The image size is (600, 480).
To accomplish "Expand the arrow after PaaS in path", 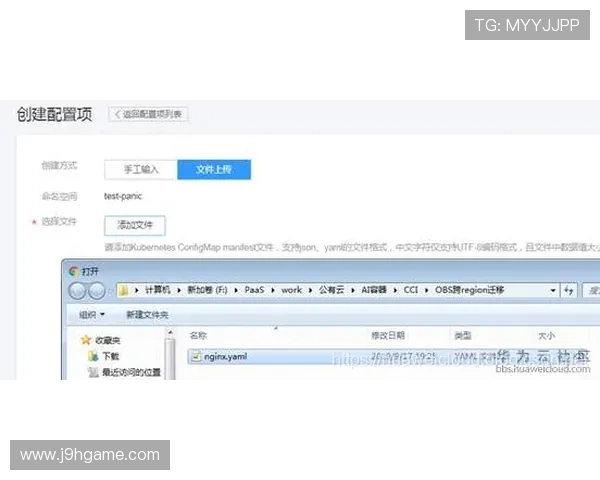I will (x=273, y=291).
